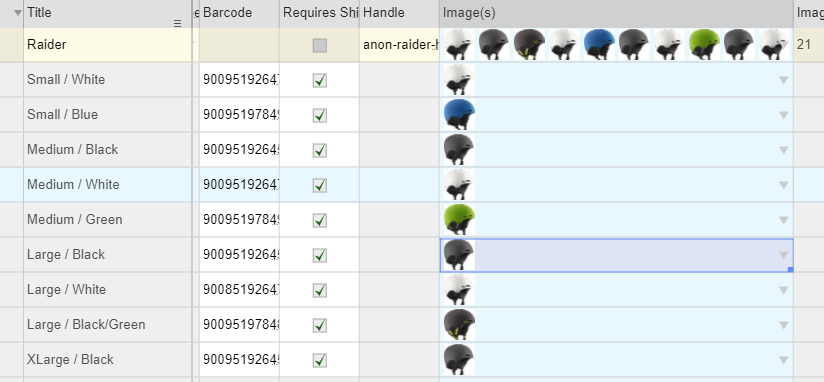Click the anon-raider handle cell
Image resolution: width=824 pixels, height=382 pixels.
(x=399, y=45)
